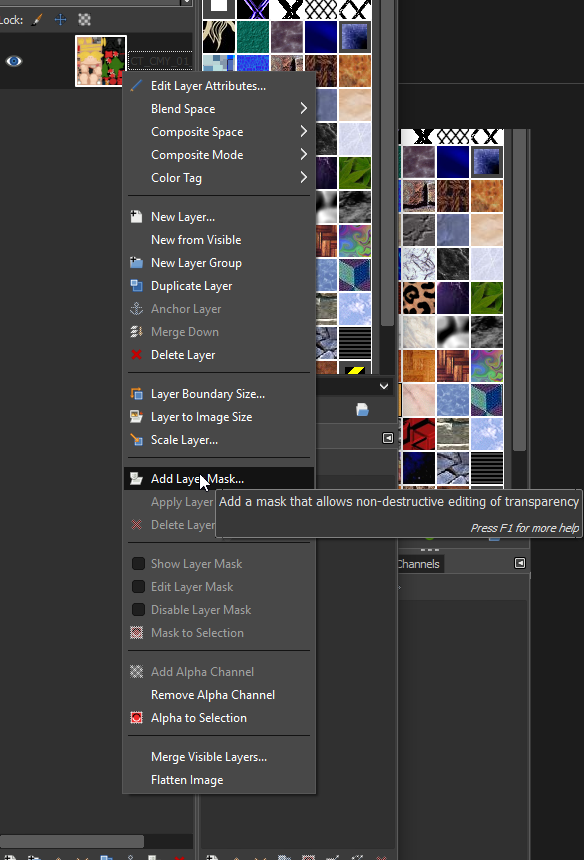
Task: Choose New Layer from context menu
Action: (219, 217)
